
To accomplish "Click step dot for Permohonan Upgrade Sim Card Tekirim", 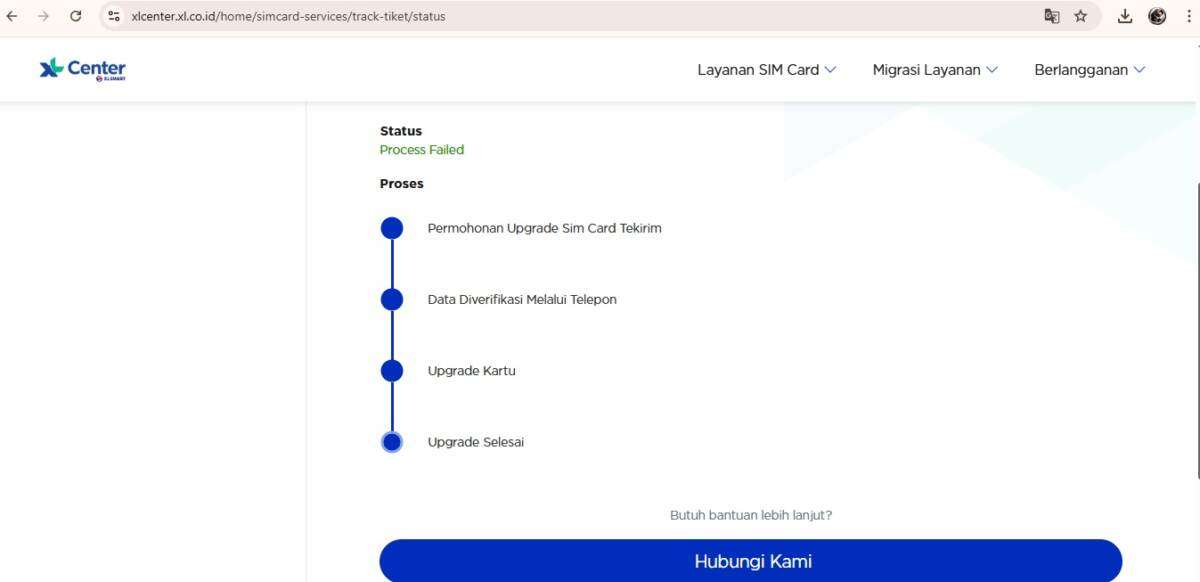I will 392,228.
